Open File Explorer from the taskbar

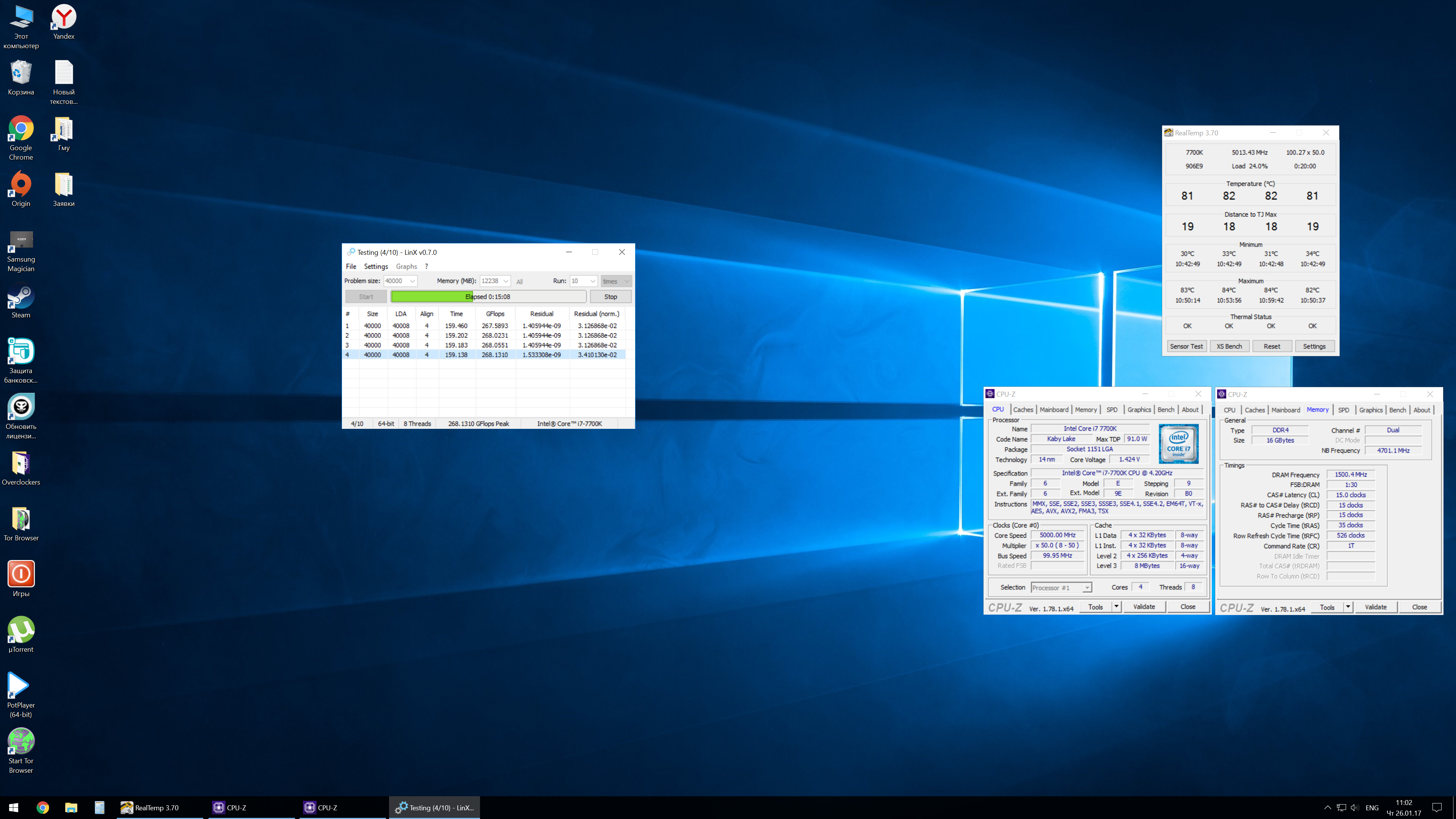click(71, 808)
